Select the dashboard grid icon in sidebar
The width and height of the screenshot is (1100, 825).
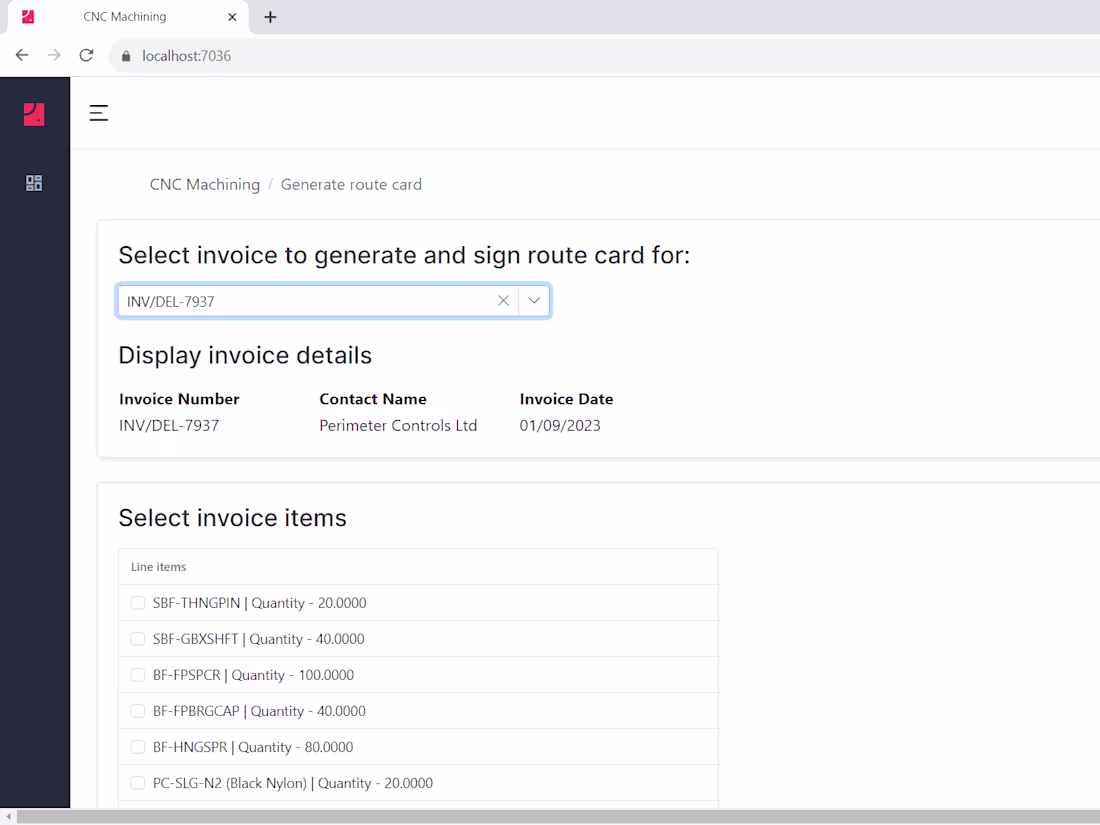pos(34,183)
